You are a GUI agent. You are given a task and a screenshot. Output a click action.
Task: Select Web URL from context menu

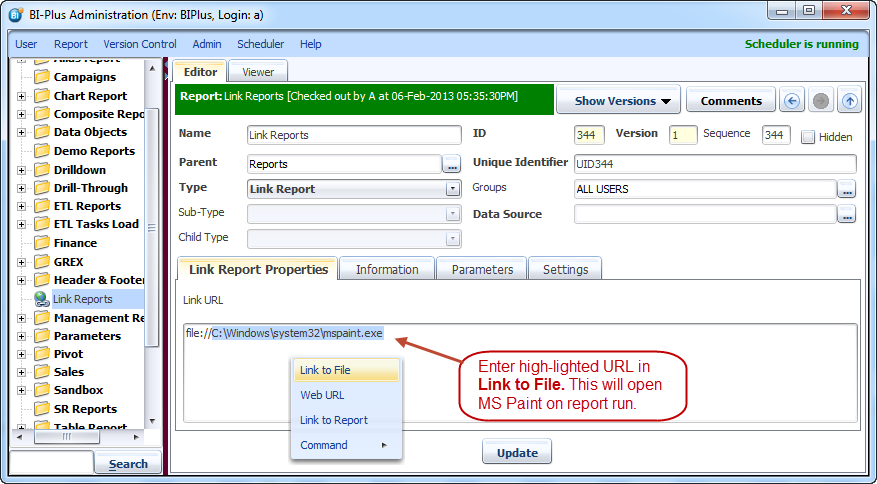pos(322,395)
